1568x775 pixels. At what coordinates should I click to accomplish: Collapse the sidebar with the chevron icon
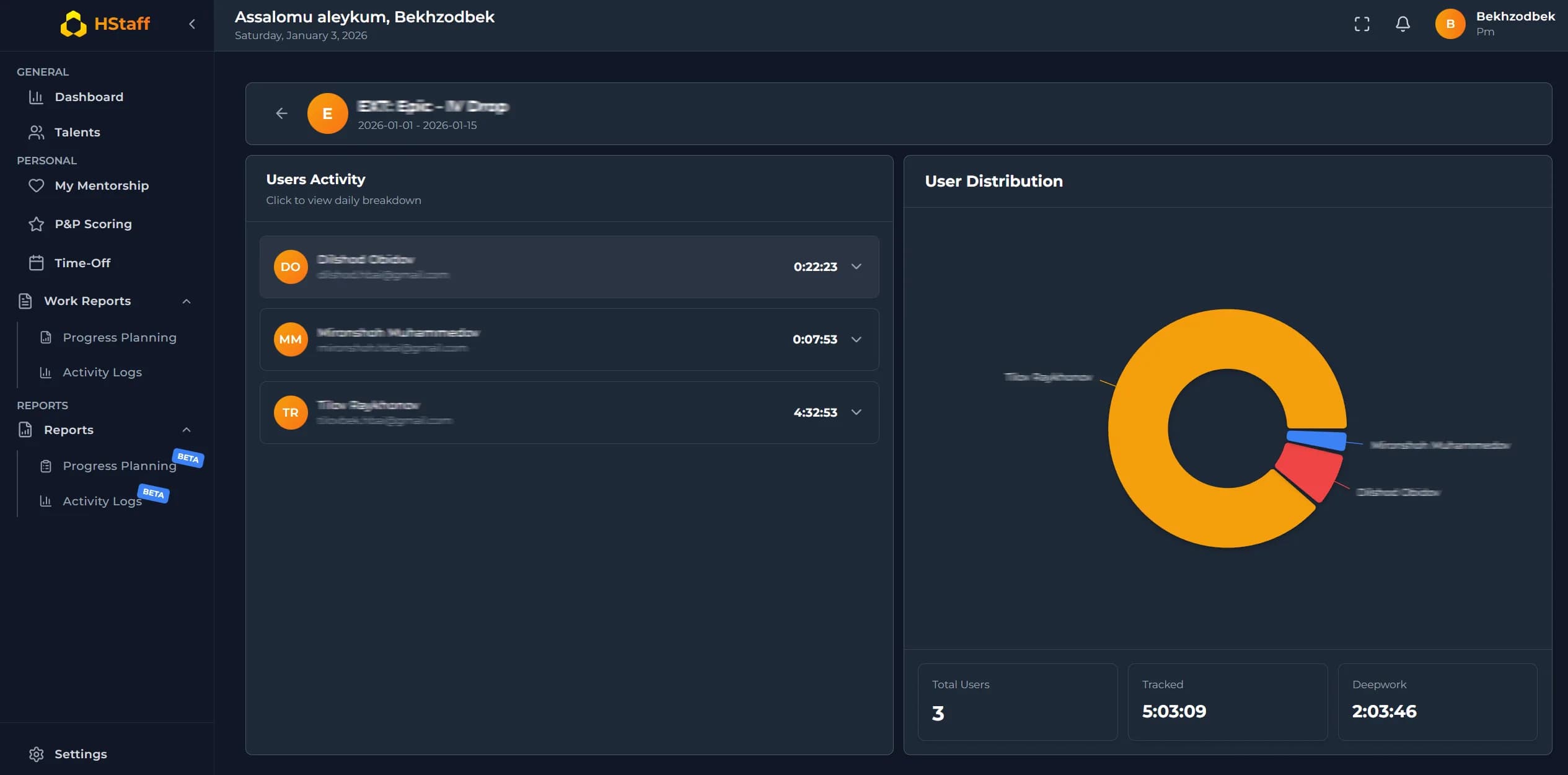click(x=192, y=24)
